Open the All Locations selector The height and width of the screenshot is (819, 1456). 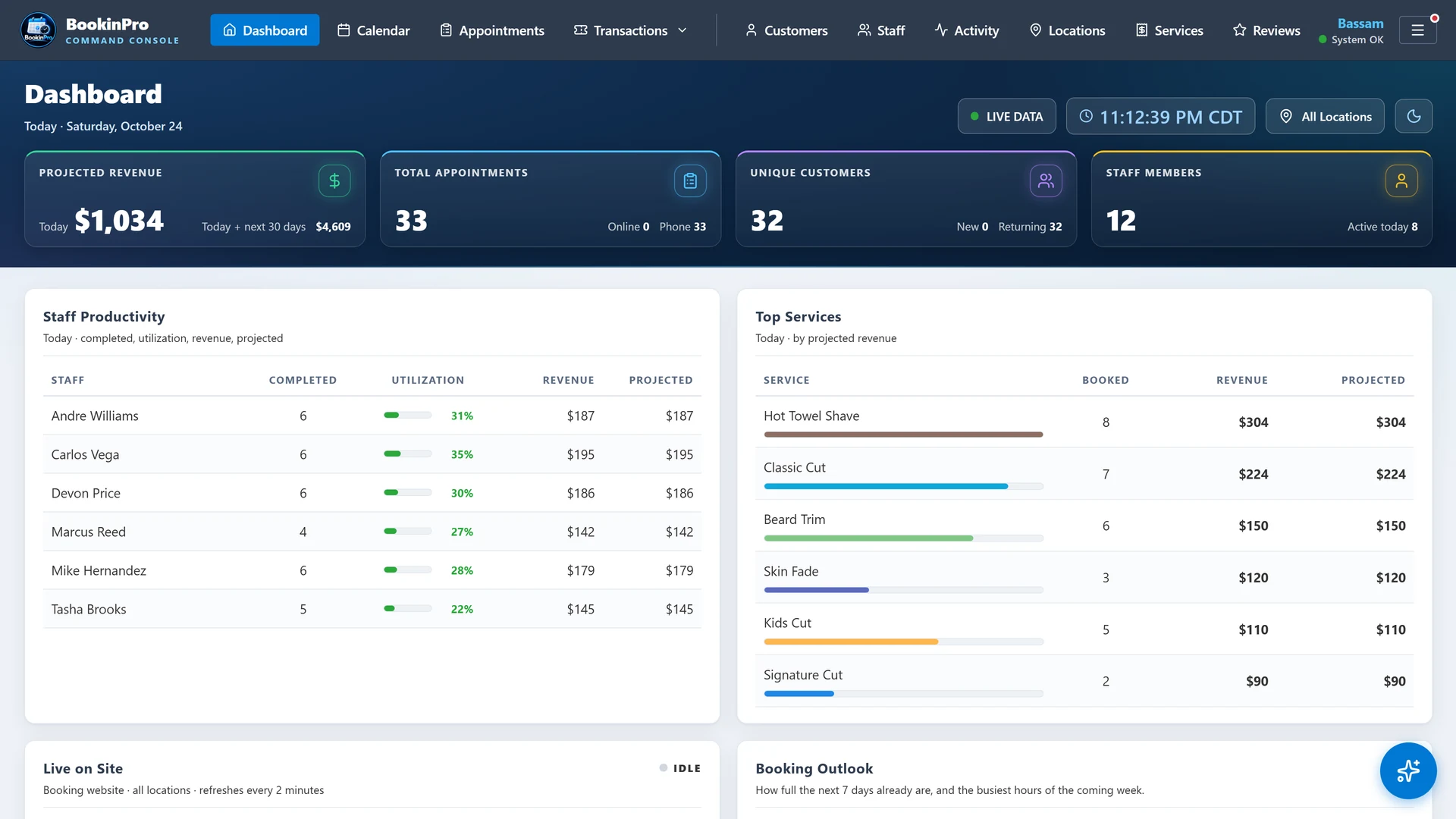[1325, 116]
